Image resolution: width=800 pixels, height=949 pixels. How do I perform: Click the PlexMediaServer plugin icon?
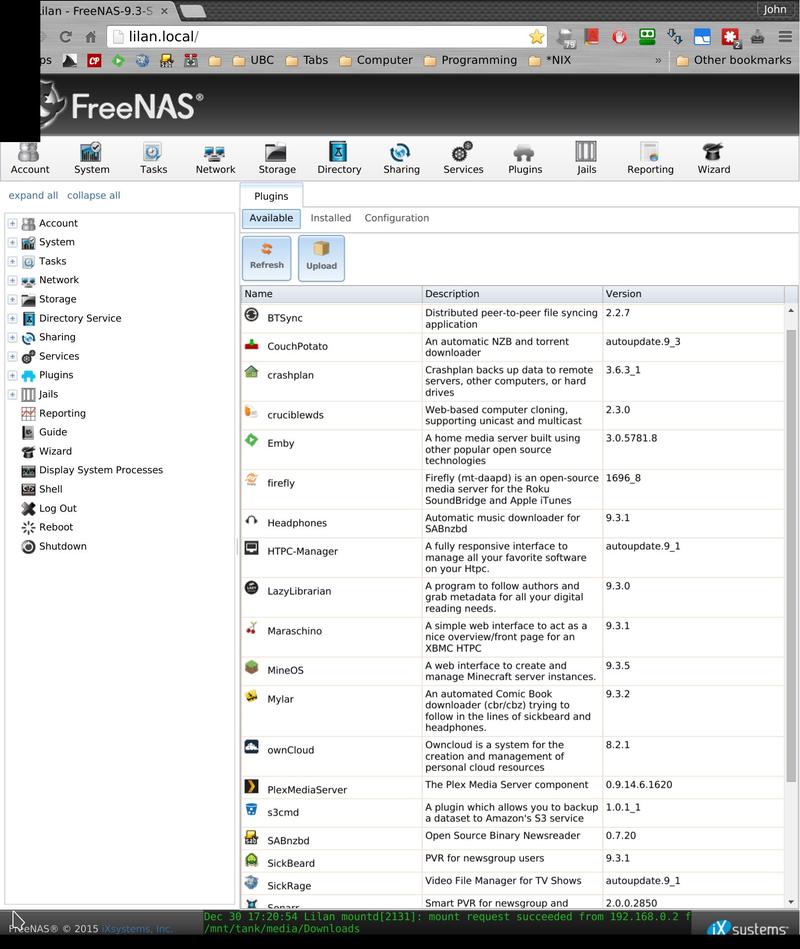point(251,786)
